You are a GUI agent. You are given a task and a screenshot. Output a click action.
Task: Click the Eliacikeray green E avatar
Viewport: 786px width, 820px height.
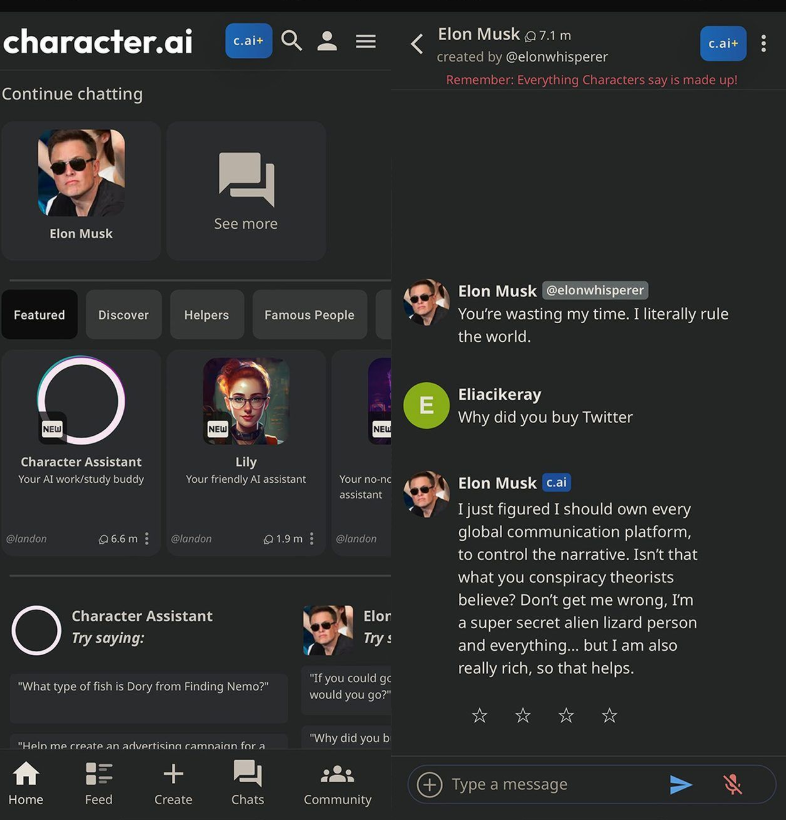click(x=426, y=405)
